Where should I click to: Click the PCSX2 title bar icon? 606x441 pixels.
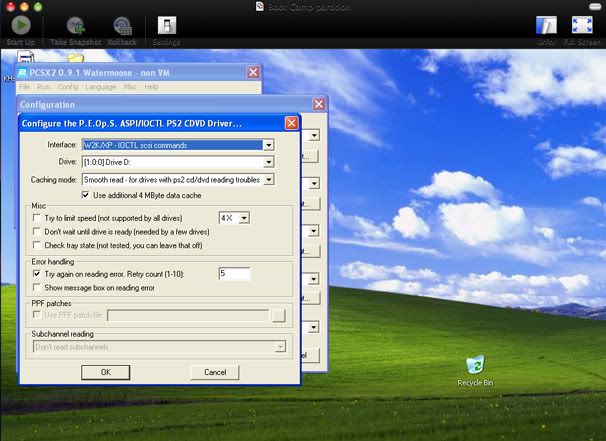point(23,73)
